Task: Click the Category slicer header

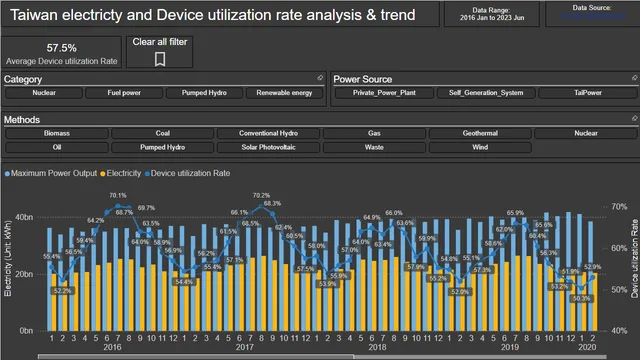Action: [x=23, y=79]
